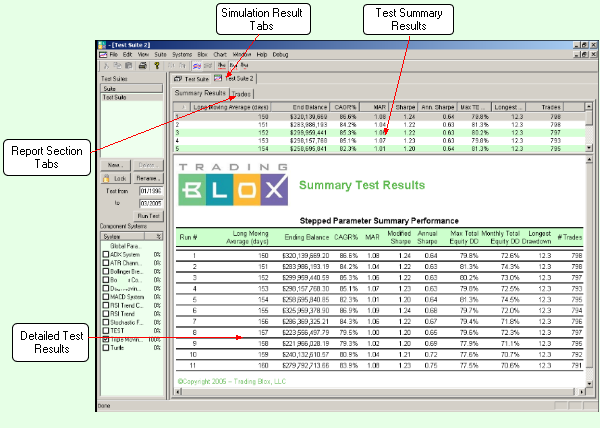Open the Chart menu
This screenshot has width=600, height=428.
220,55
